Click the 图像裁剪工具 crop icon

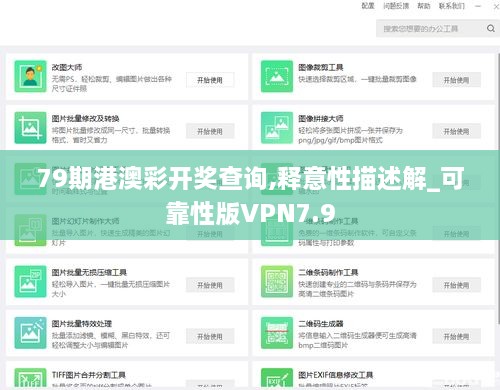(277, 76)
